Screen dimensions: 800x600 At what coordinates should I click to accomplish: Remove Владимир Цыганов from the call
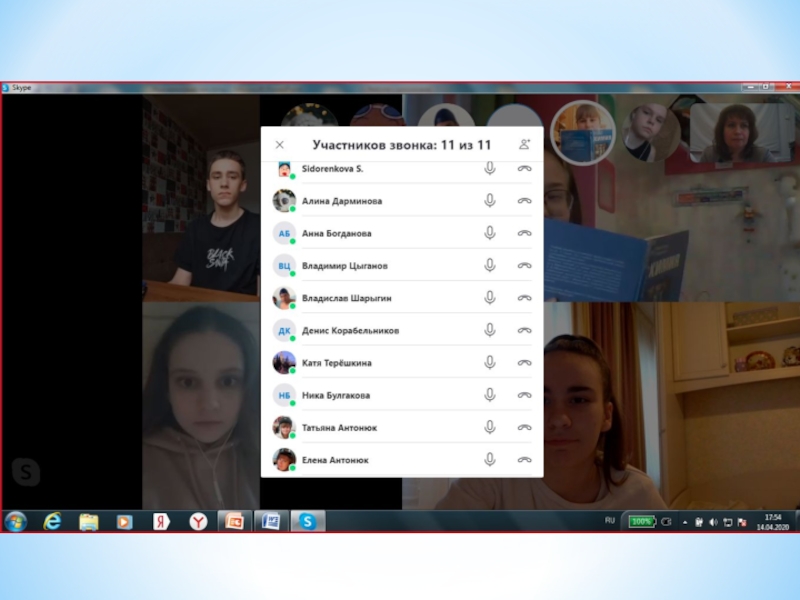[524, 266]
